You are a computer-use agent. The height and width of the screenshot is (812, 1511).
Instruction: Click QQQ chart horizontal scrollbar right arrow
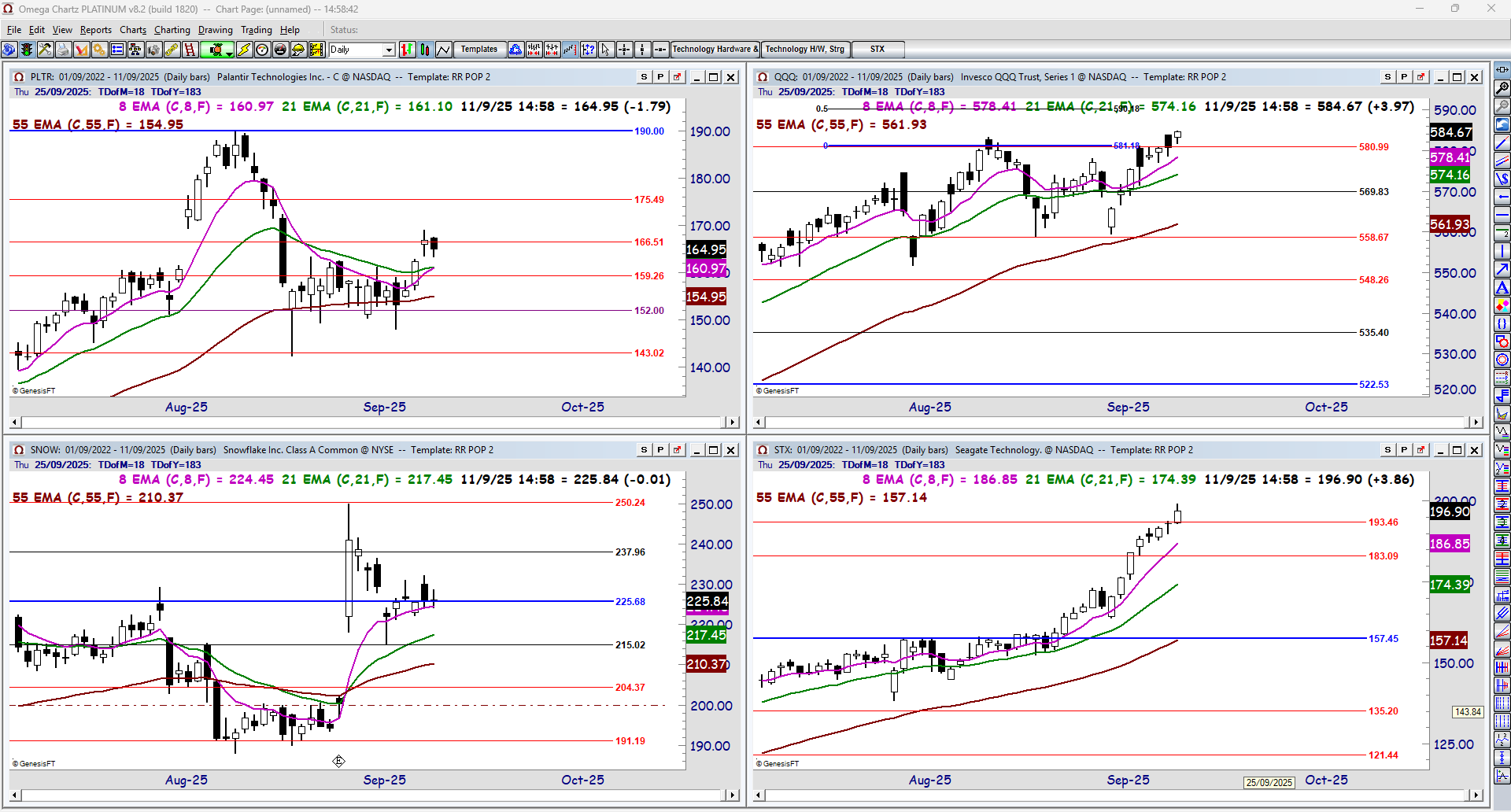pos(1476,423)
